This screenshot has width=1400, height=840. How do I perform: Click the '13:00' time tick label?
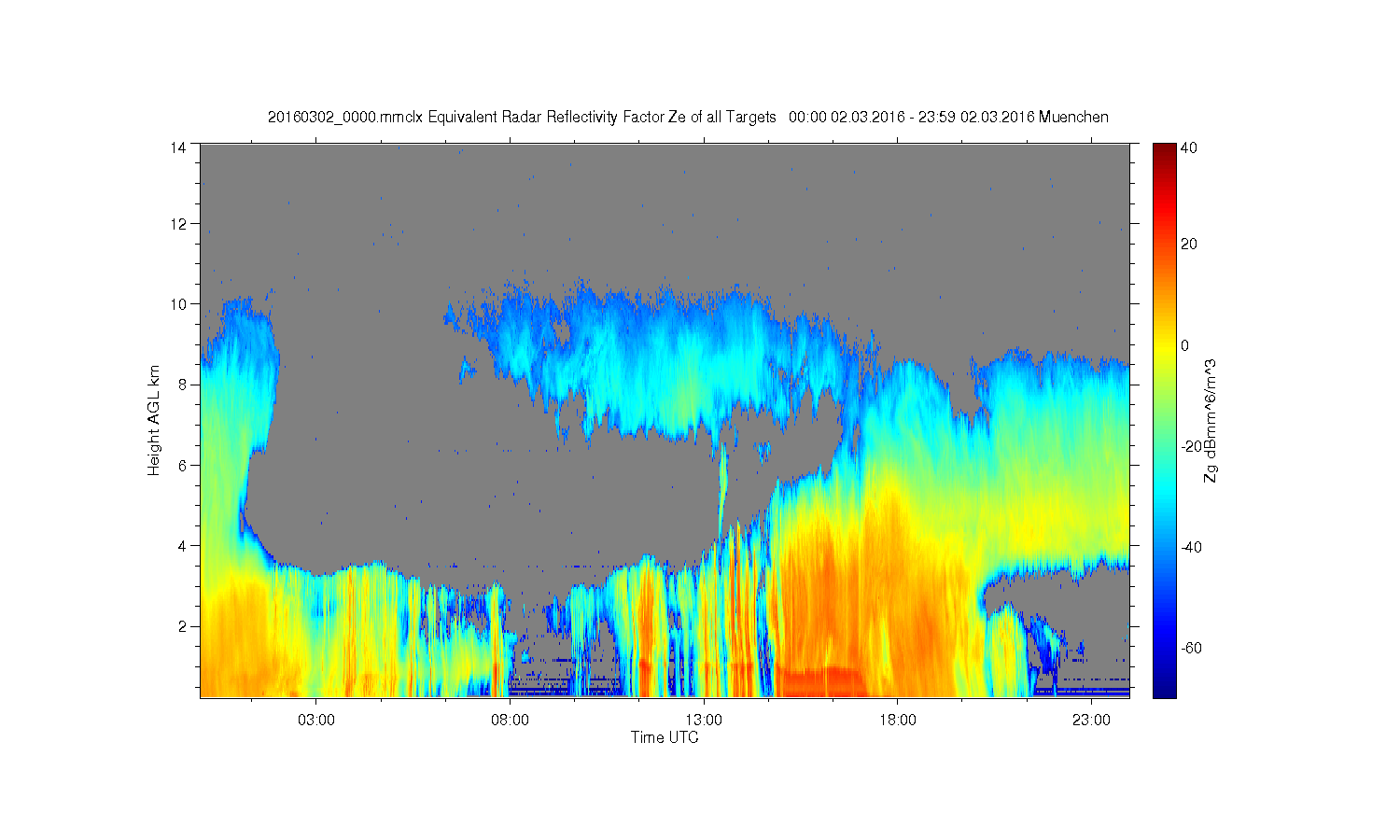point(704,720)
